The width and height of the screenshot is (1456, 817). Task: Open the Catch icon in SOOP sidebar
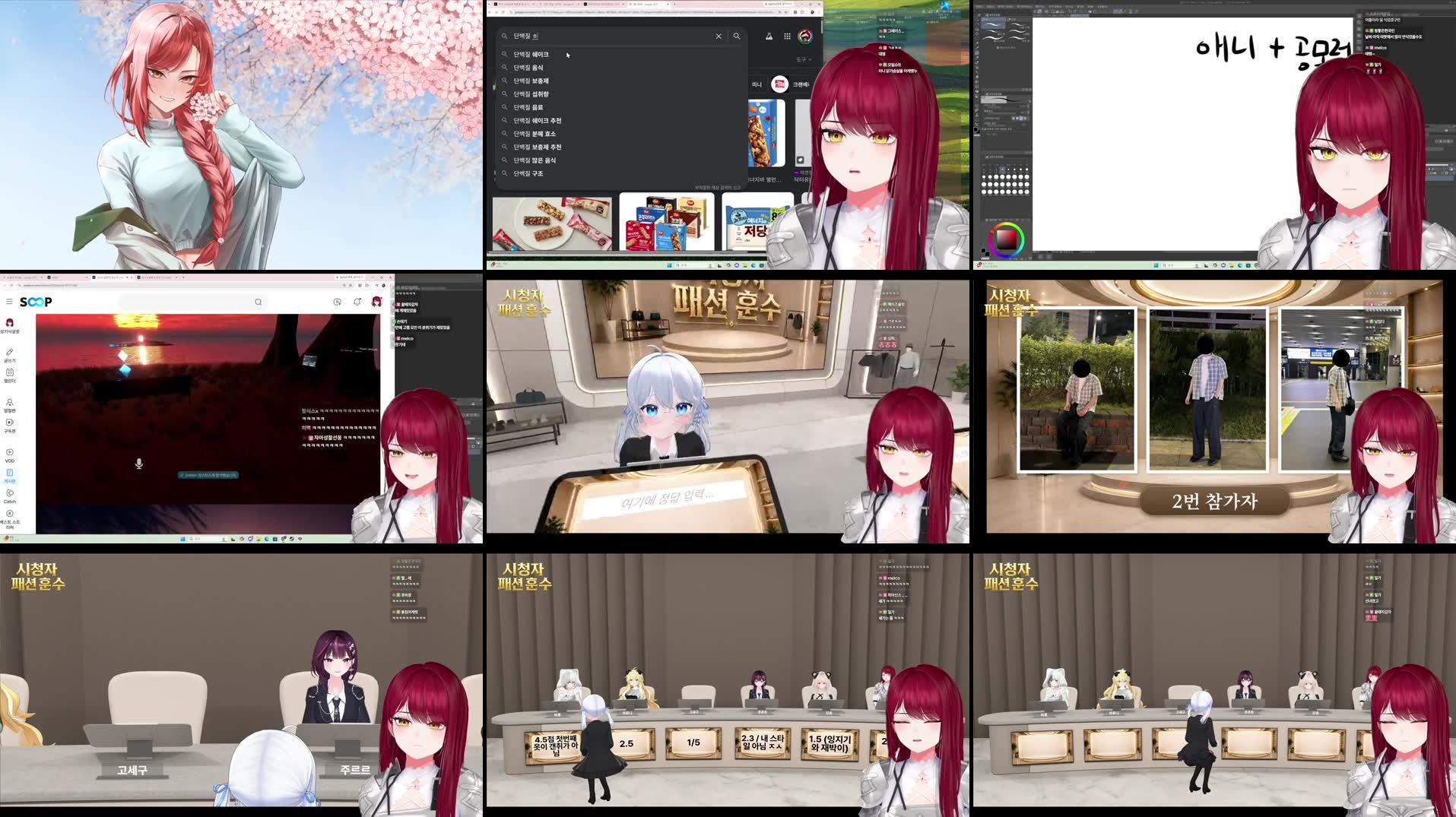(x=10, y=493)
